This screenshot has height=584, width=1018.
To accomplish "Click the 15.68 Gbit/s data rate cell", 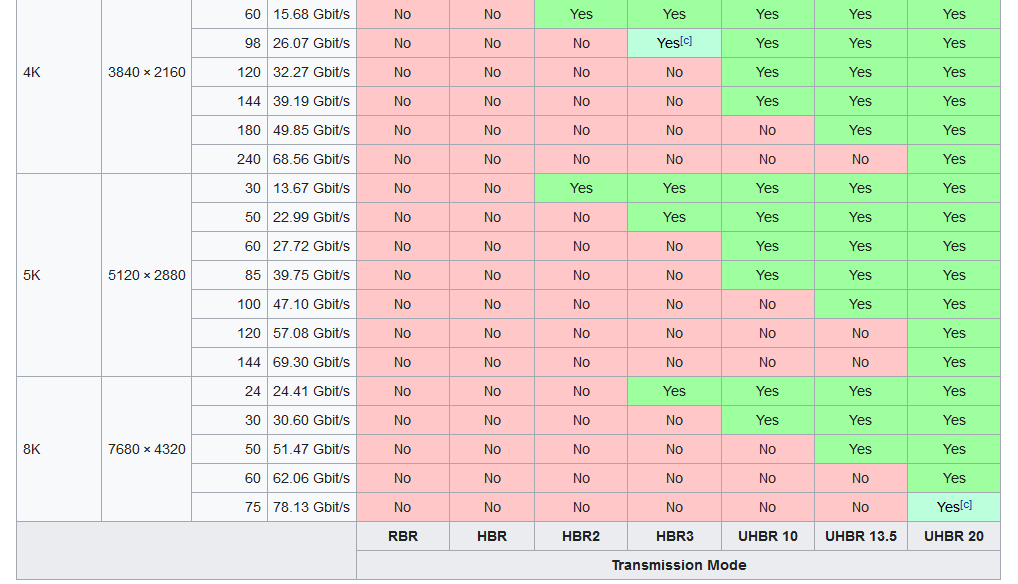I will (x=312, y=14).
